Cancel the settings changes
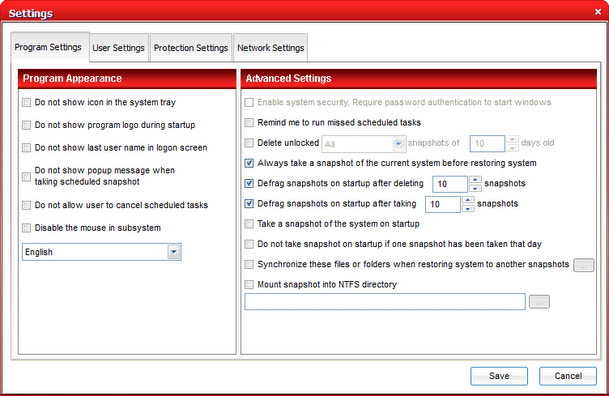This screenshot has width=609, height=396. click(x=568, y=376)
